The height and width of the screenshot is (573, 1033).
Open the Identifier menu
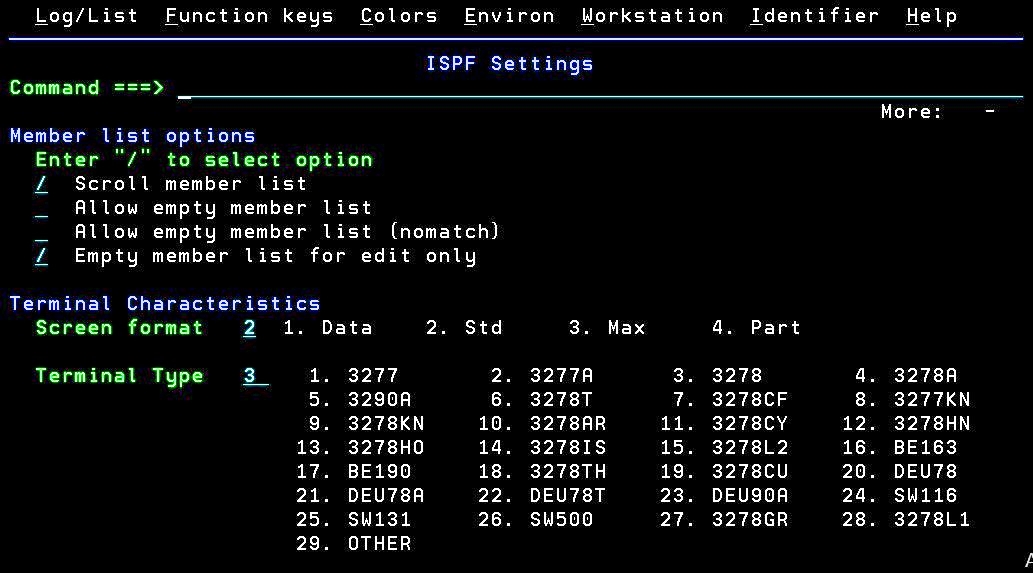(x=814, y=16)
